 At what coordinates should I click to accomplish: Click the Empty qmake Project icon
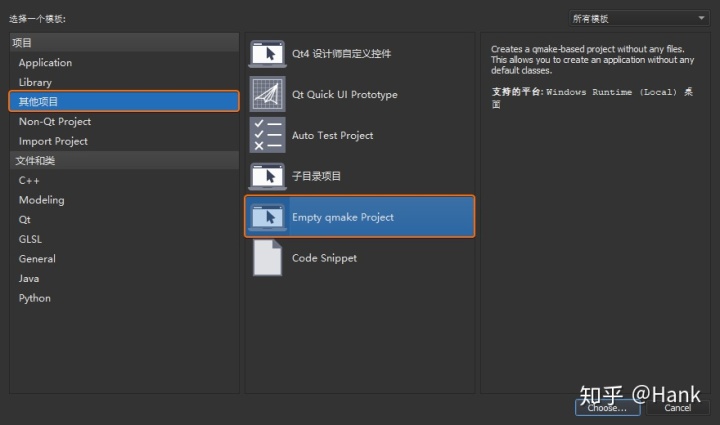[x=267, y=217]
